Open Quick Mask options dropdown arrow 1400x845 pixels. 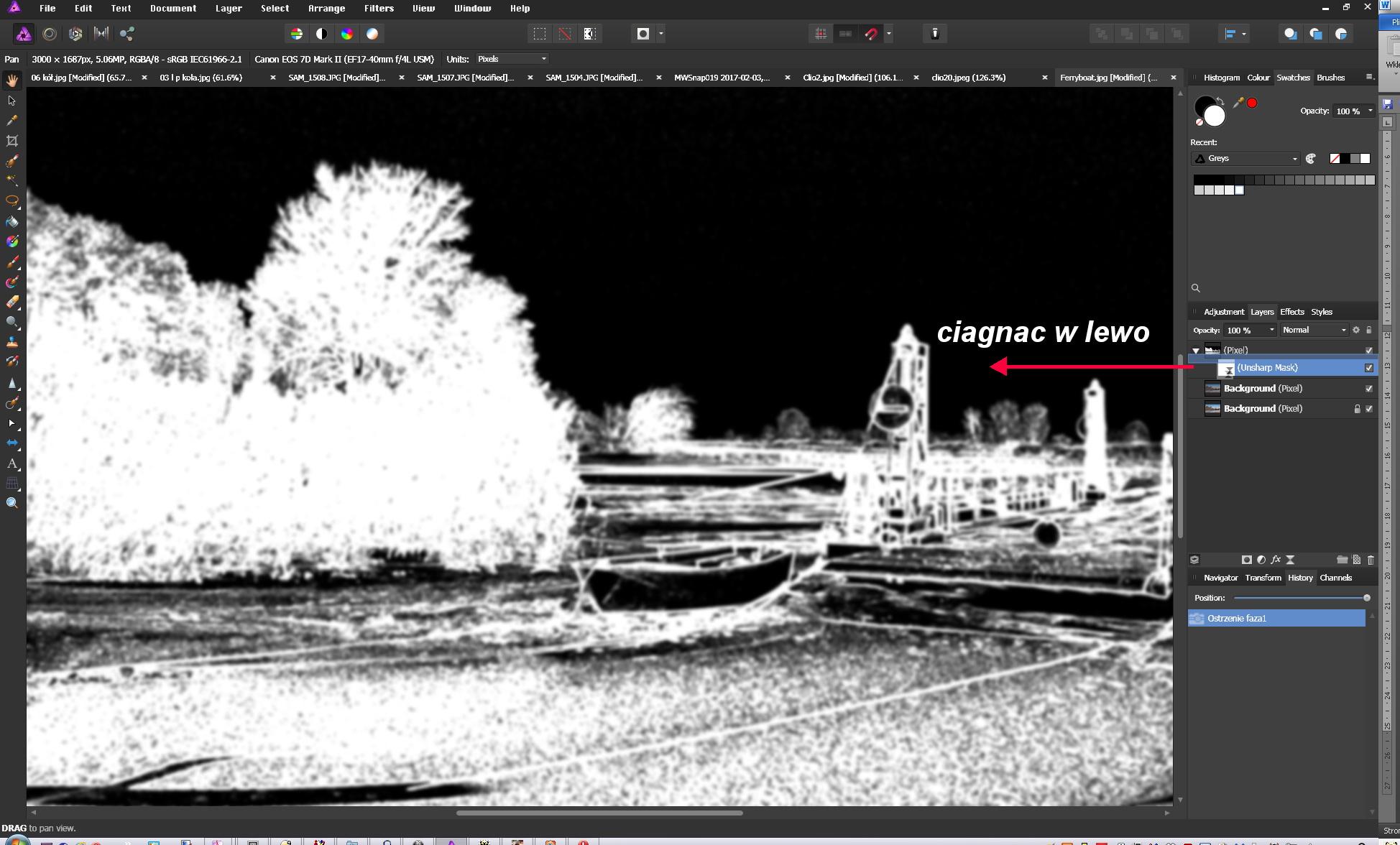[661, 34]
